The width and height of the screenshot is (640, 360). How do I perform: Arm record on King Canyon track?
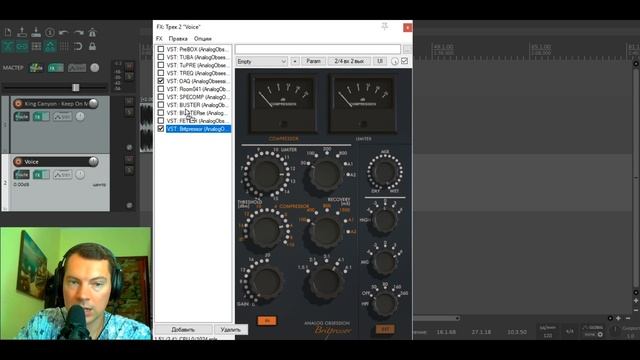pos(18,104)
